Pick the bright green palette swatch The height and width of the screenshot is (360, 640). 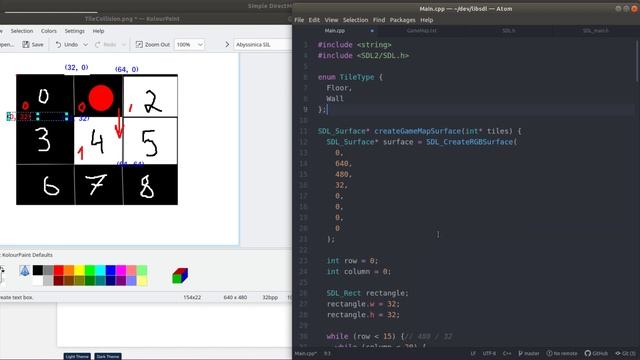pyautogui.click(x=90, y=270)
